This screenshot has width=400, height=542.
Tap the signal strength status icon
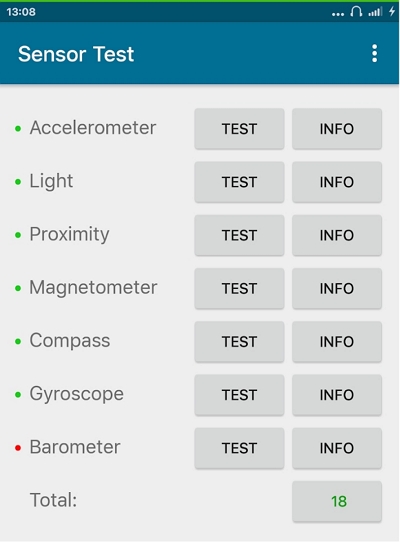375,12
